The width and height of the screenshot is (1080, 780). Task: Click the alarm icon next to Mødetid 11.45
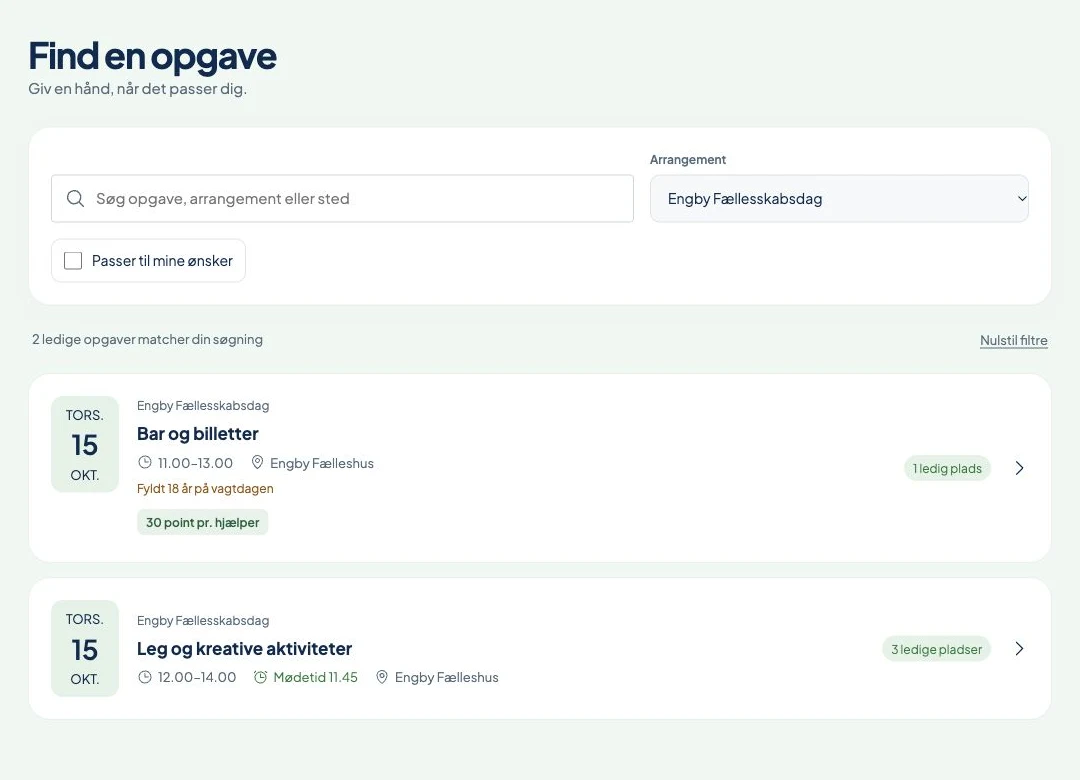260,677
